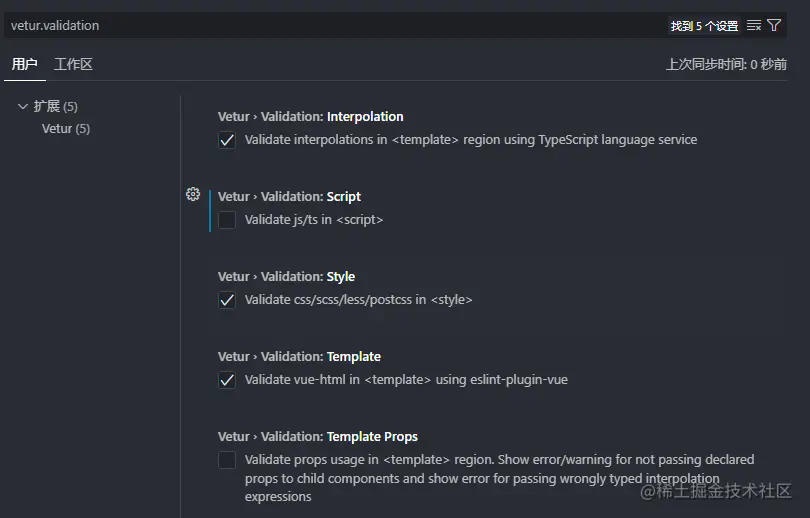Uncheck Validation: Template checkbox

(x=227, y=380)
